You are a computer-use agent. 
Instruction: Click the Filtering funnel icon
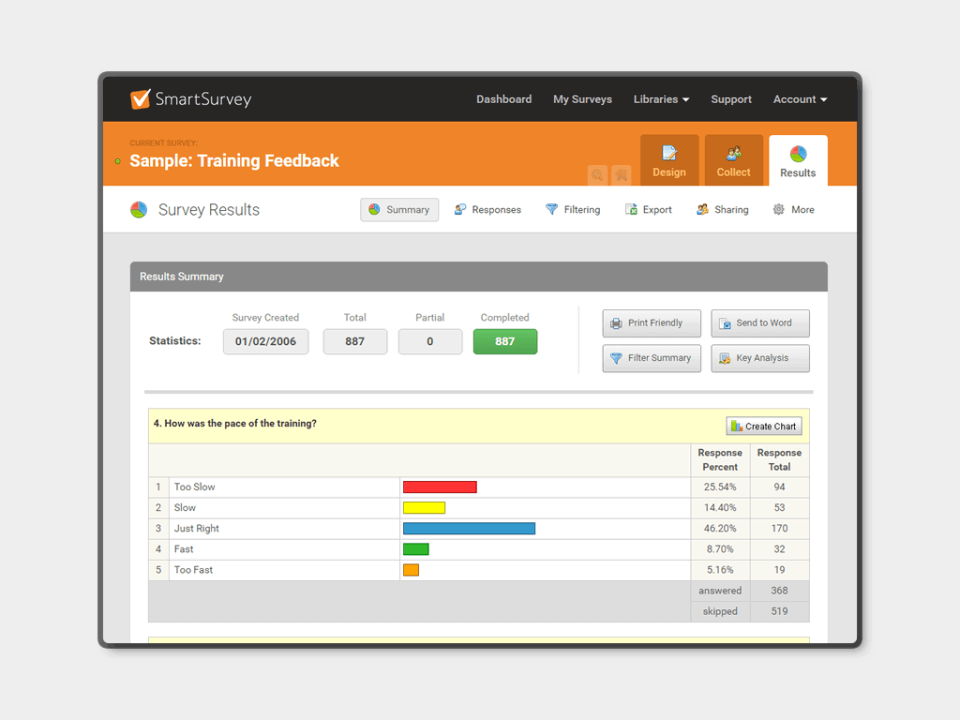click(x=553, y=210)
